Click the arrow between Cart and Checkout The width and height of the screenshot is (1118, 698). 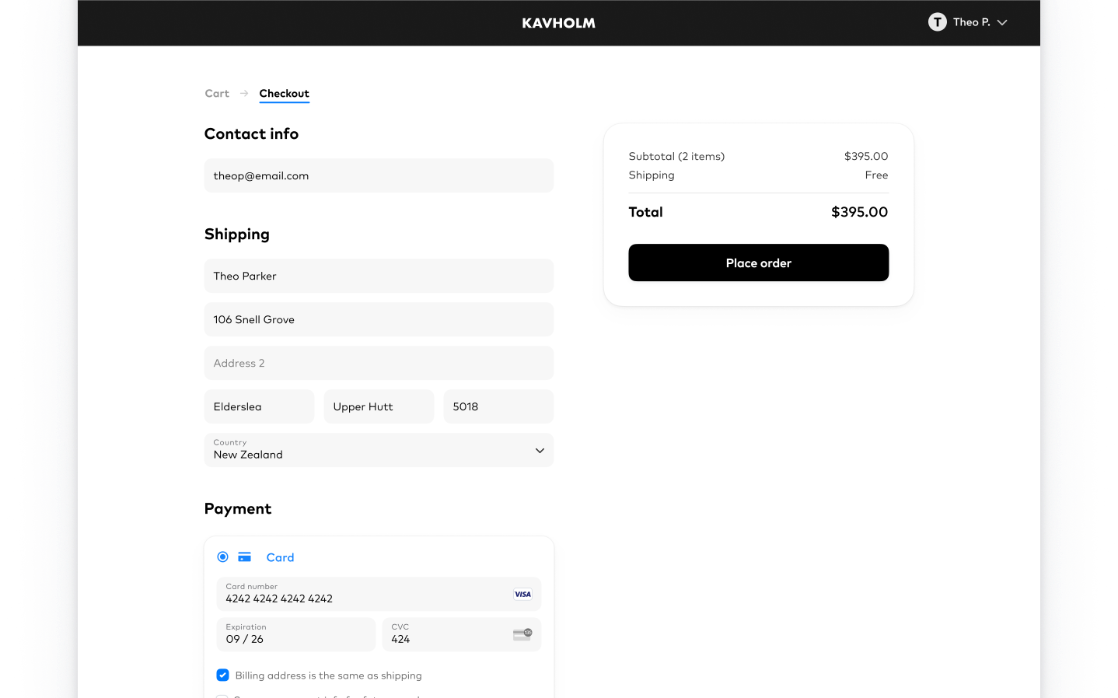point(244,94)
